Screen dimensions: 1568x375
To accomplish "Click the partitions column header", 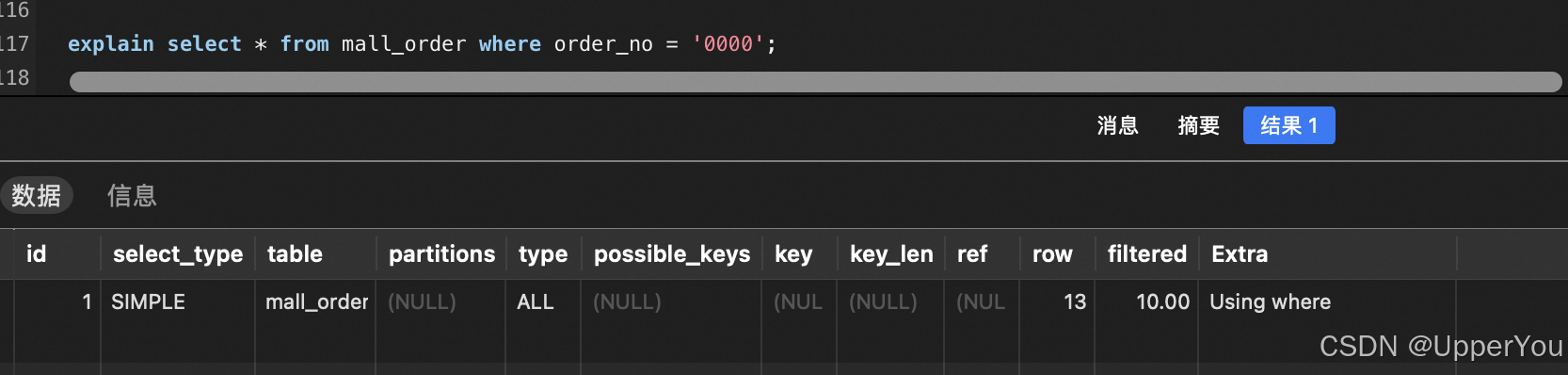I will pos(441,253).
